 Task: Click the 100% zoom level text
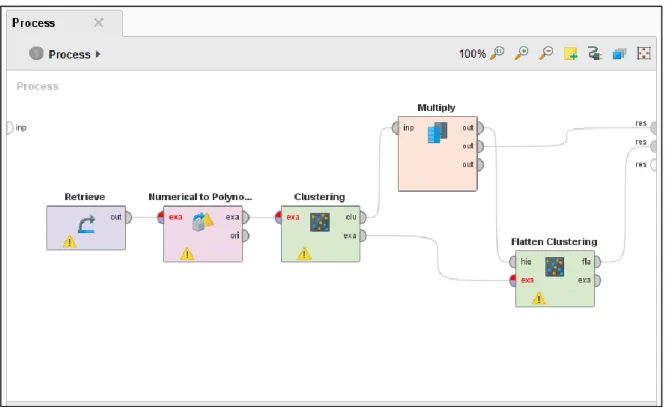472,54
